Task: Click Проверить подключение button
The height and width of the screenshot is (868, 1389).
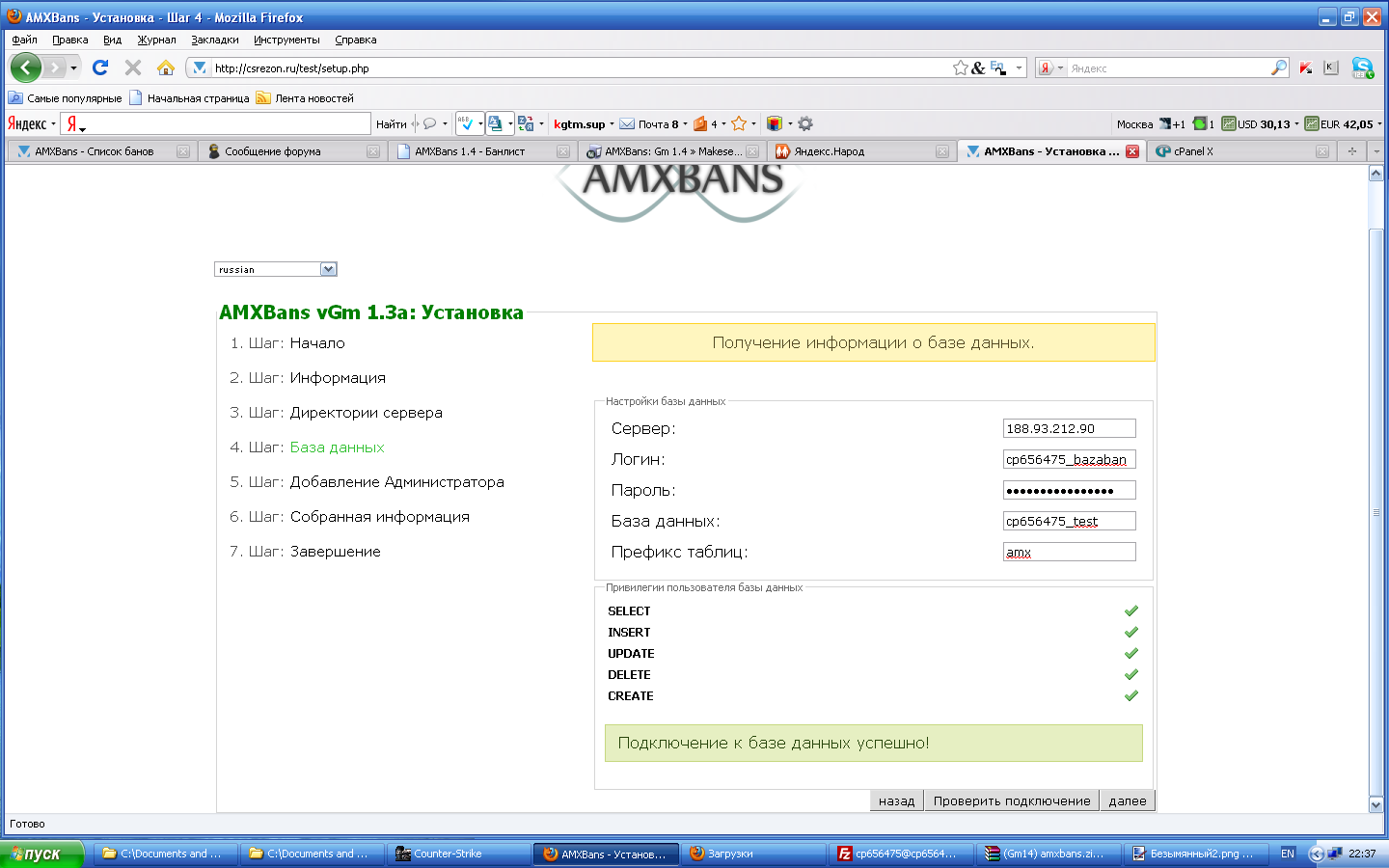Action: (x=1012, y=800)
